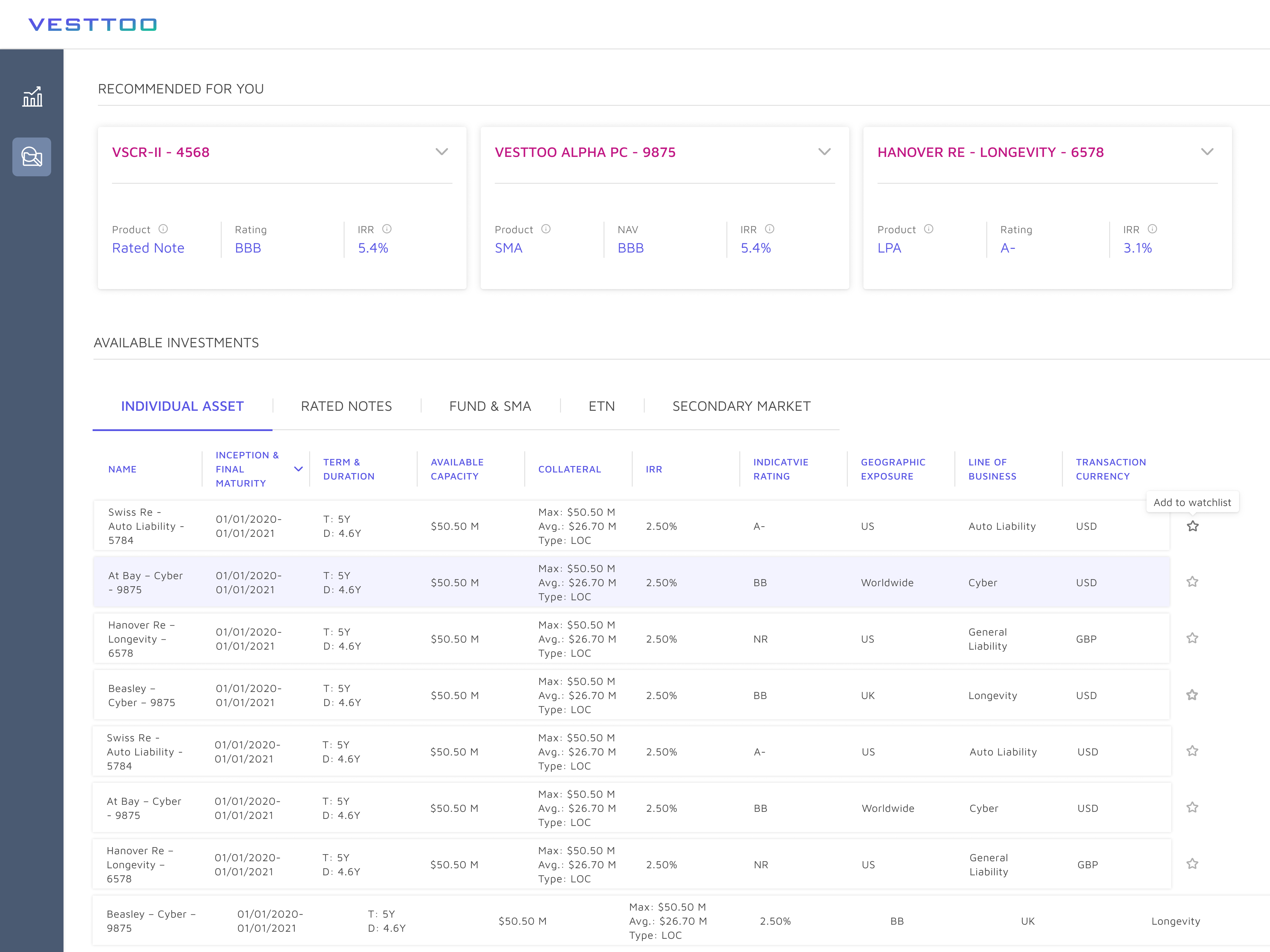The height and width of the screenshot is (952, 1270).
Task: Star the first Hanover Re – Longevity table row
Action: pos(1192,638)
